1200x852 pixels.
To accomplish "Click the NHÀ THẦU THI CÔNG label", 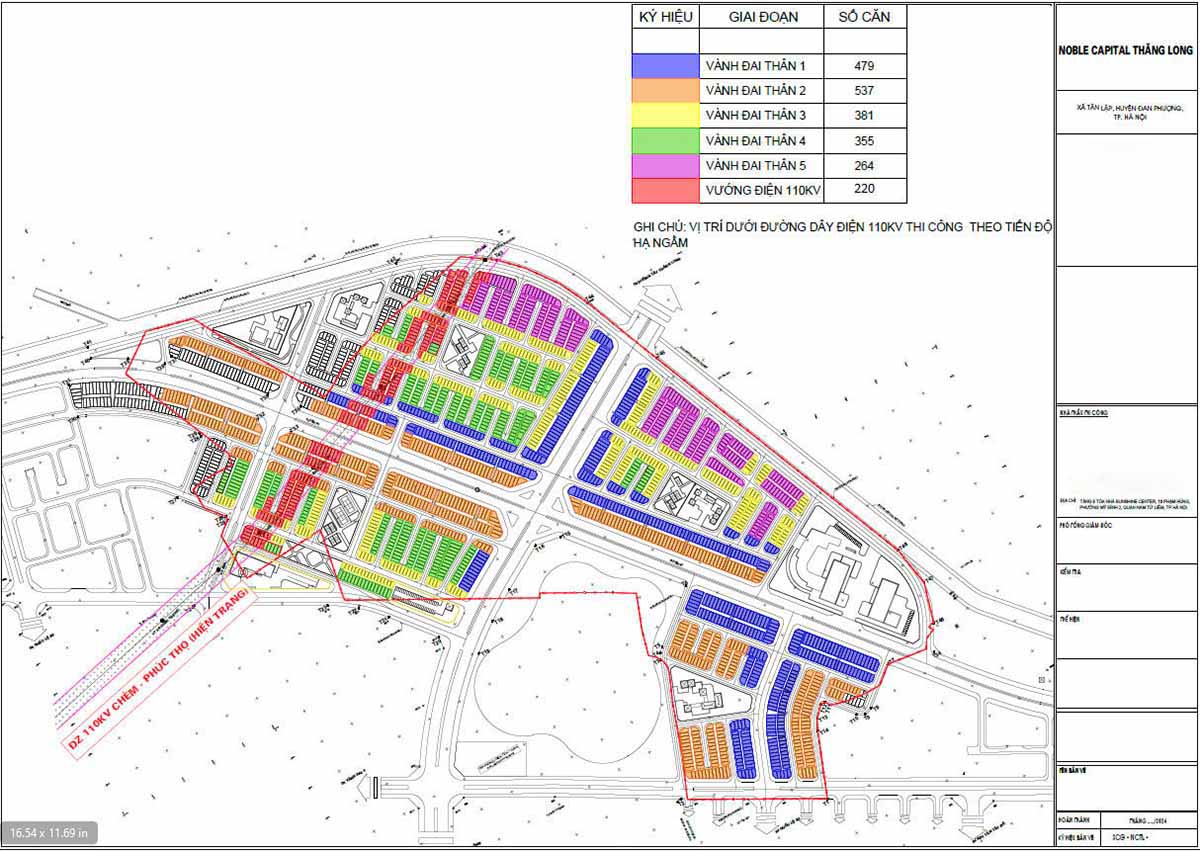I will [1083, 412].
